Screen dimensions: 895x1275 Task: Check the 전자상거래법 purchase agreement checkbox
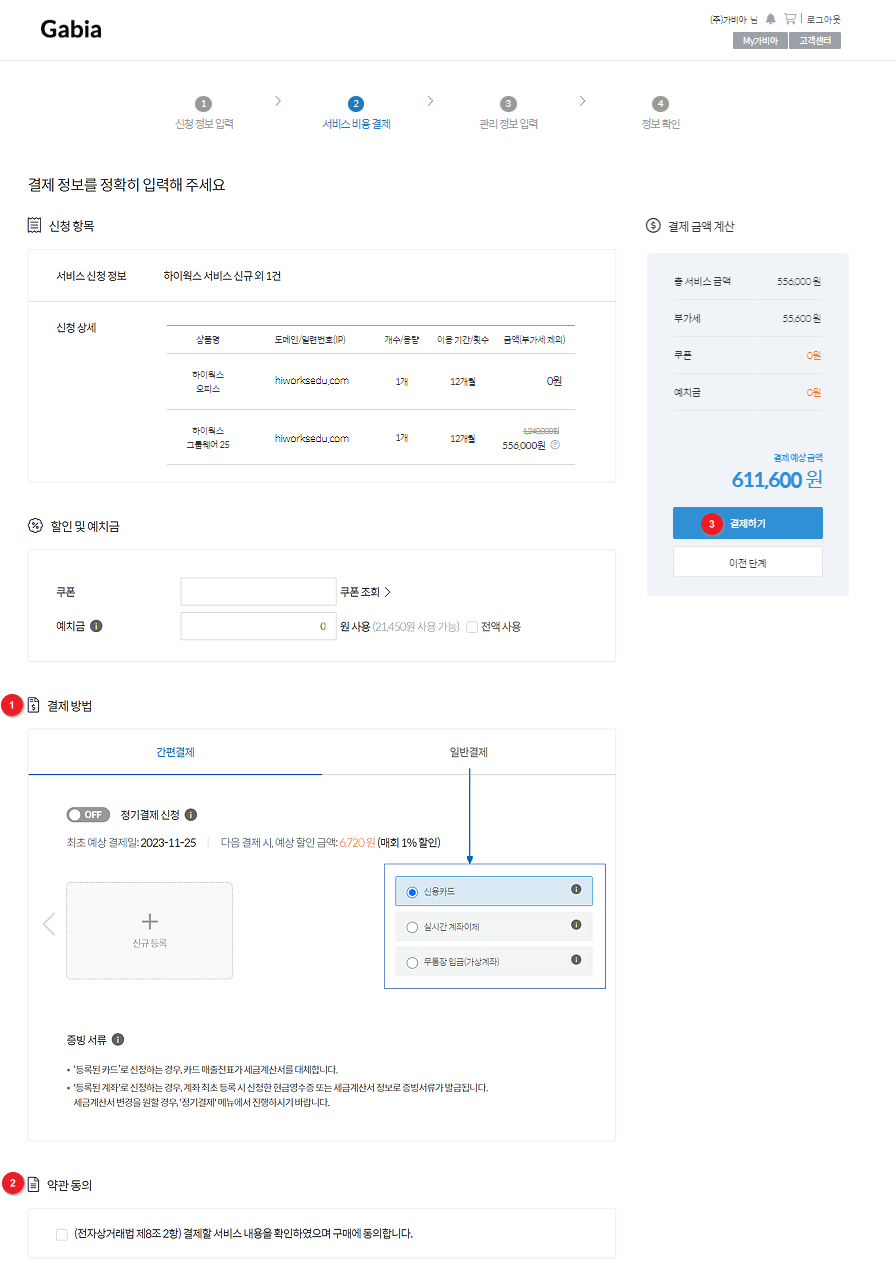point(62,1234)
